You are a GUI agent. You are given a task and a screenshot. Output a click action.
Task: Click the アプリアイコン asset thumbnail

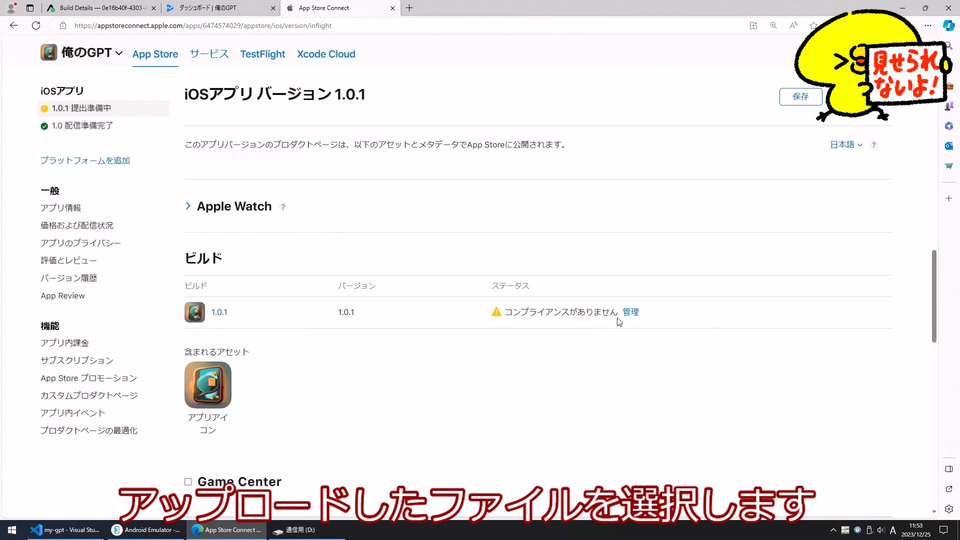[208, 384]
